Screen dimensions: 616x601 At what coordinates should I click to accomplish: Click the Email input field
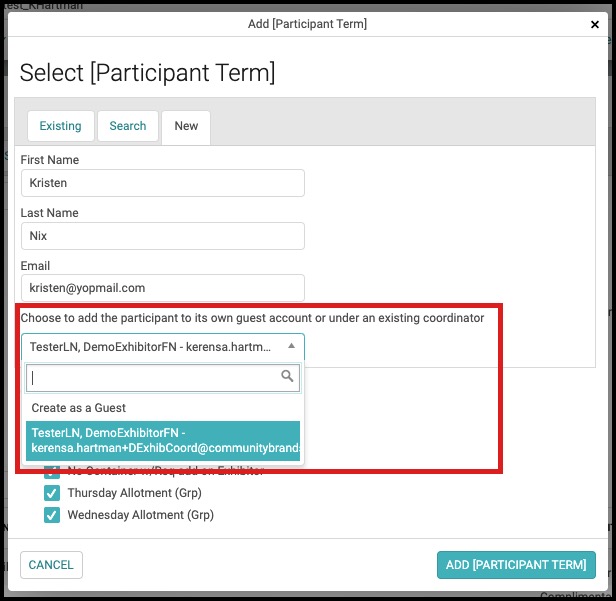(163, 288)
